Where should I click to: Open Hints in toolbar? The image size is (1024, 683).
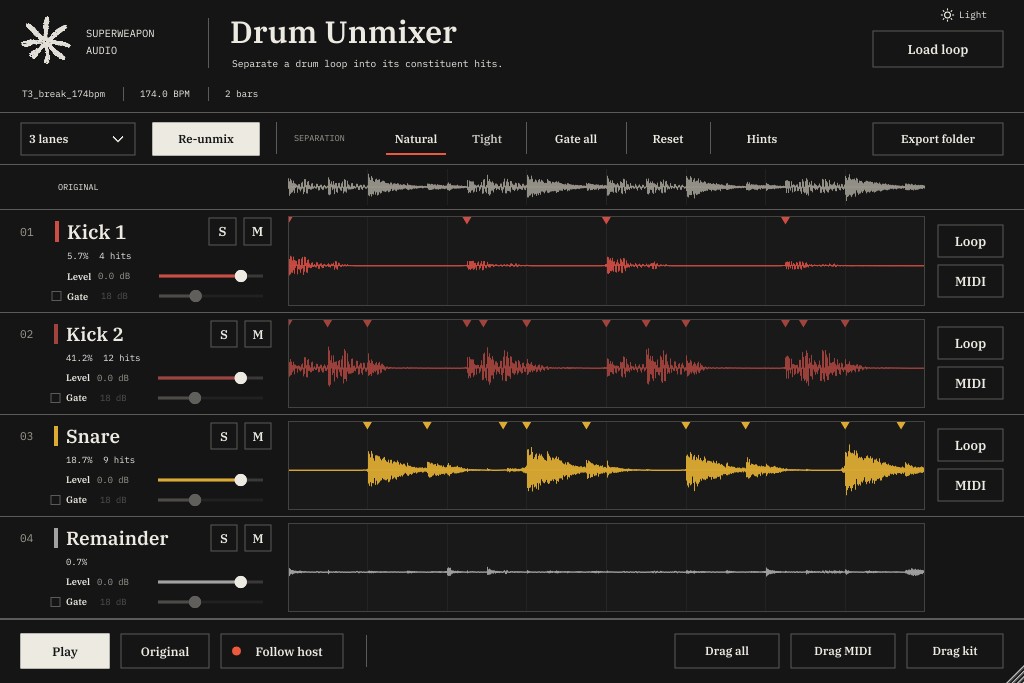(x=761, y=139)
